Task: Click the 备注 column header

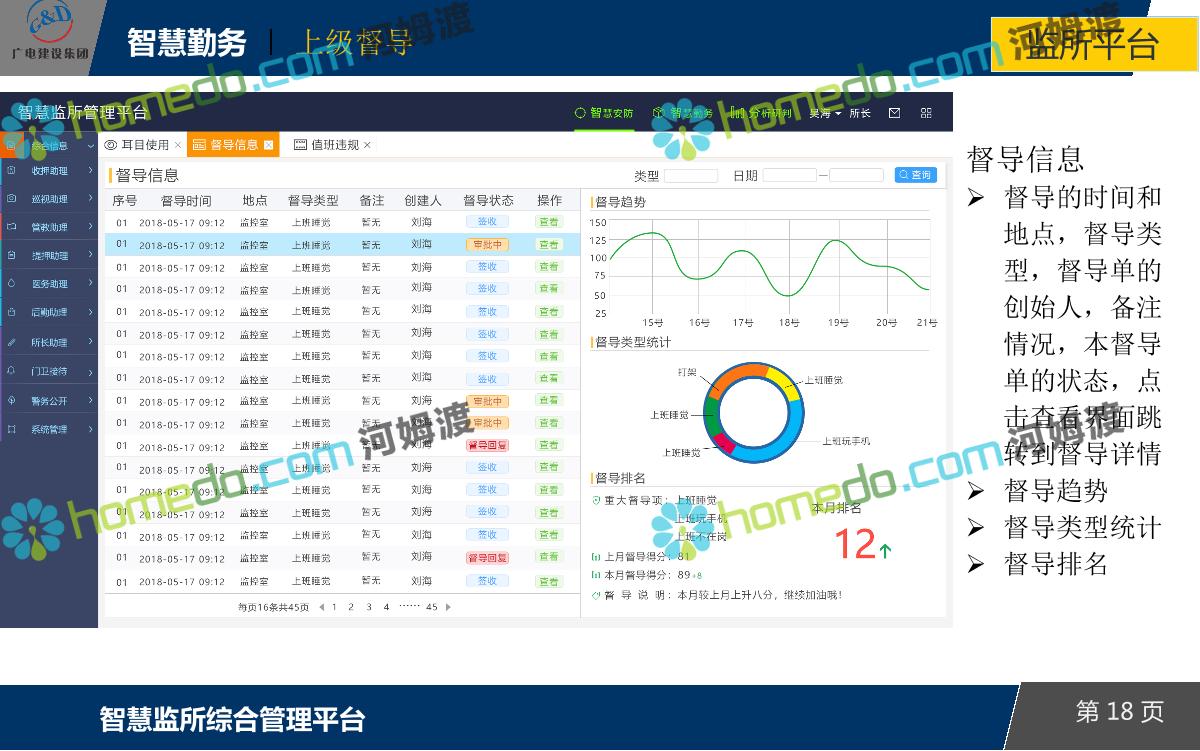Action: (371, 200)
